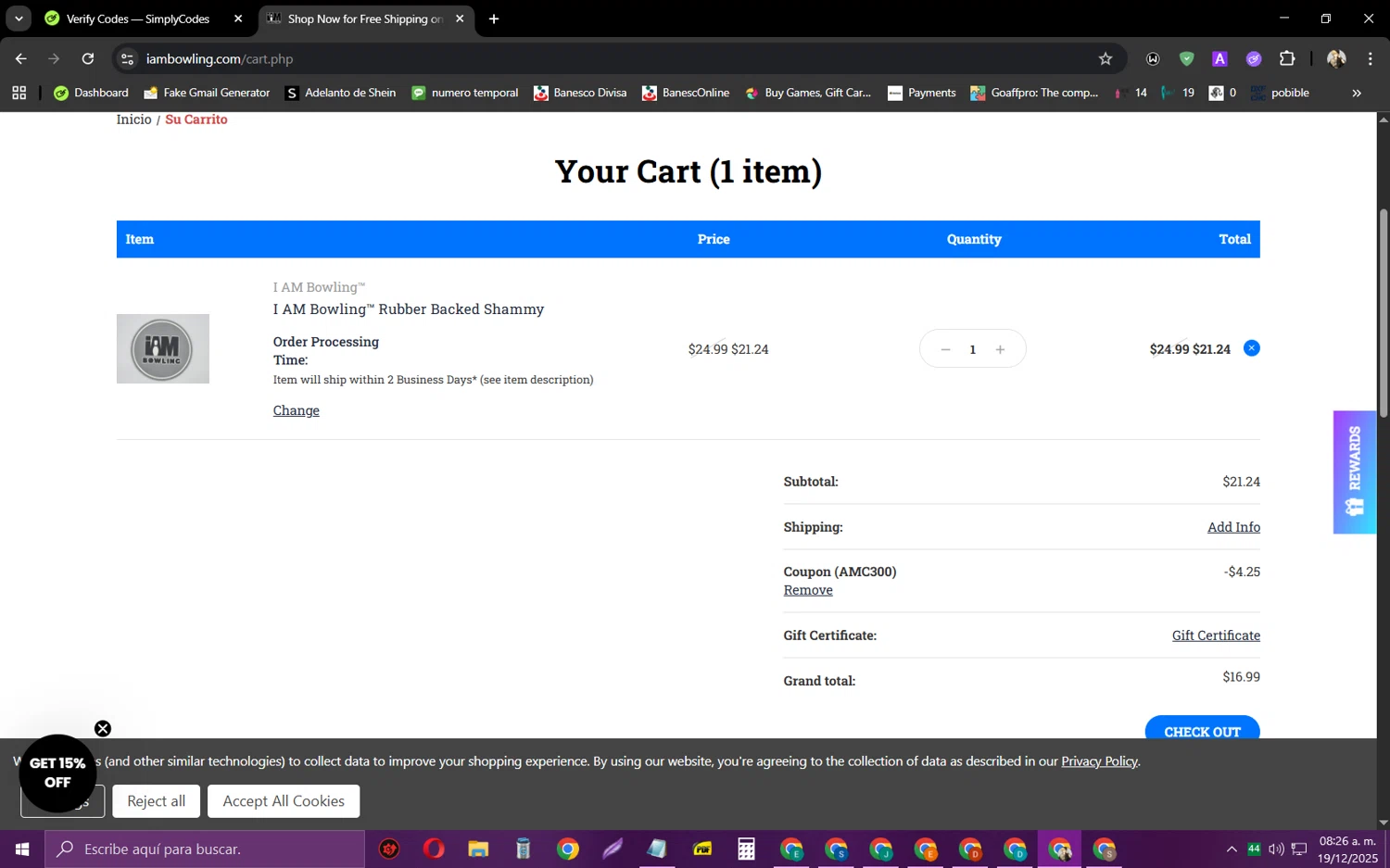Go back to the previous page

click(20, 58)
